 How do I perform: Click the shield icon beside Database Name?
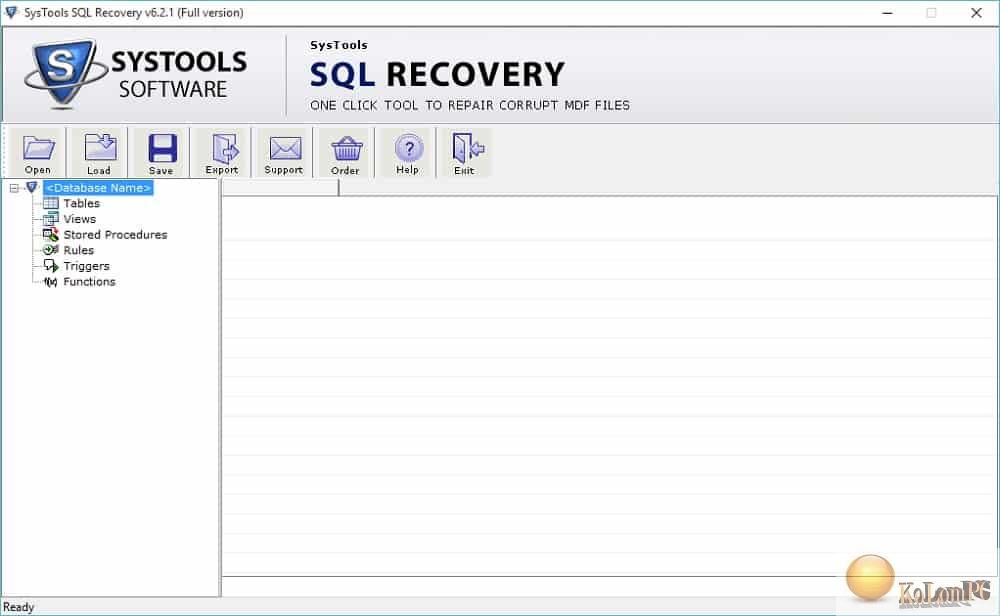pyautogui.click(x=32, y=187)
